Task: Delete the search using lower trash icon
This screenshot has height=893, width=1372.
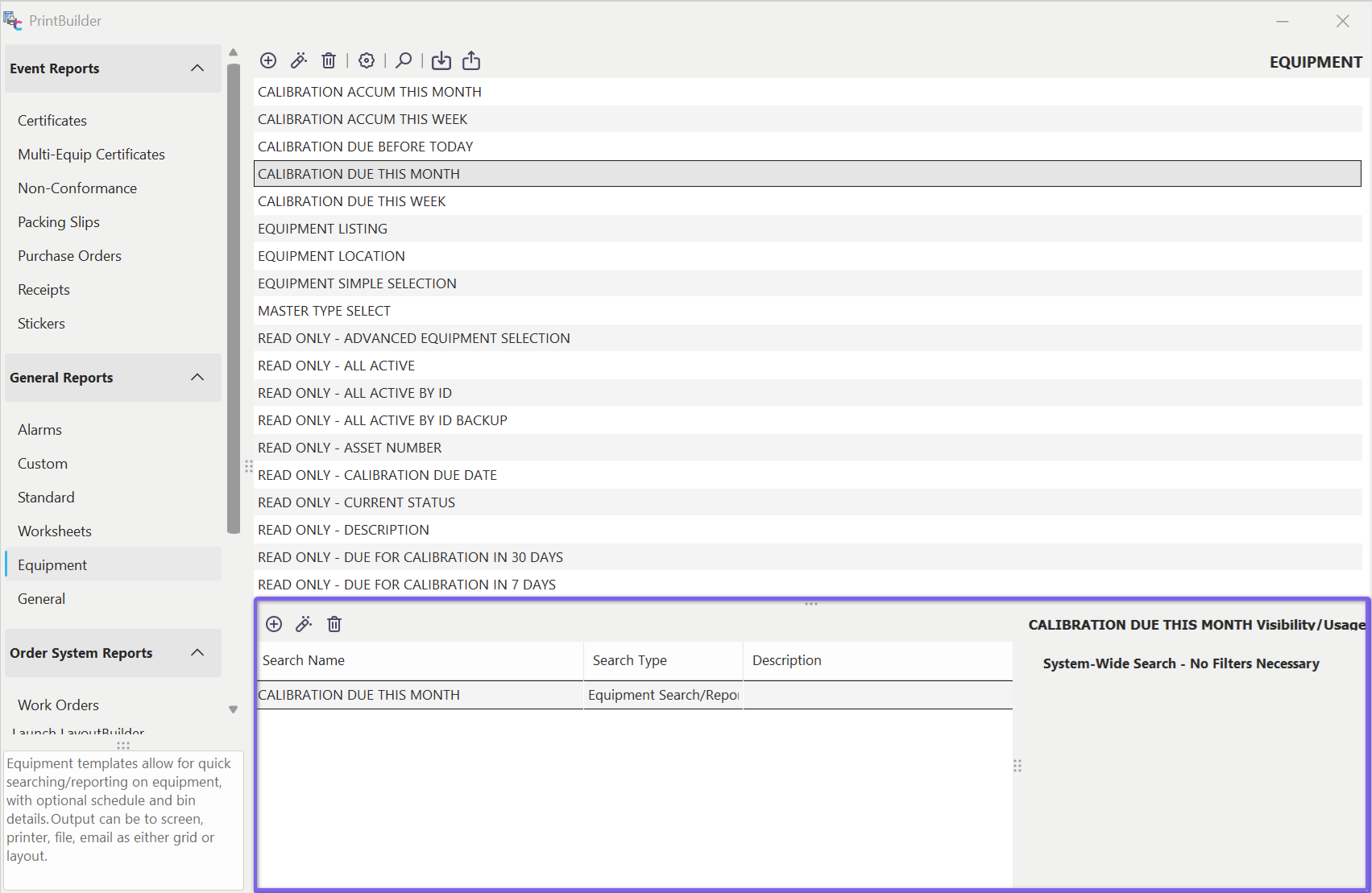Action: [x=334, y=624]
